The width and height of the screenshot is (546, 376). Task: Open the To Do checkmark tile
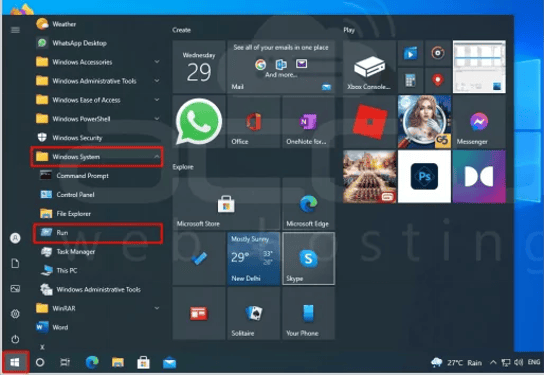click(x=199, y=259)
